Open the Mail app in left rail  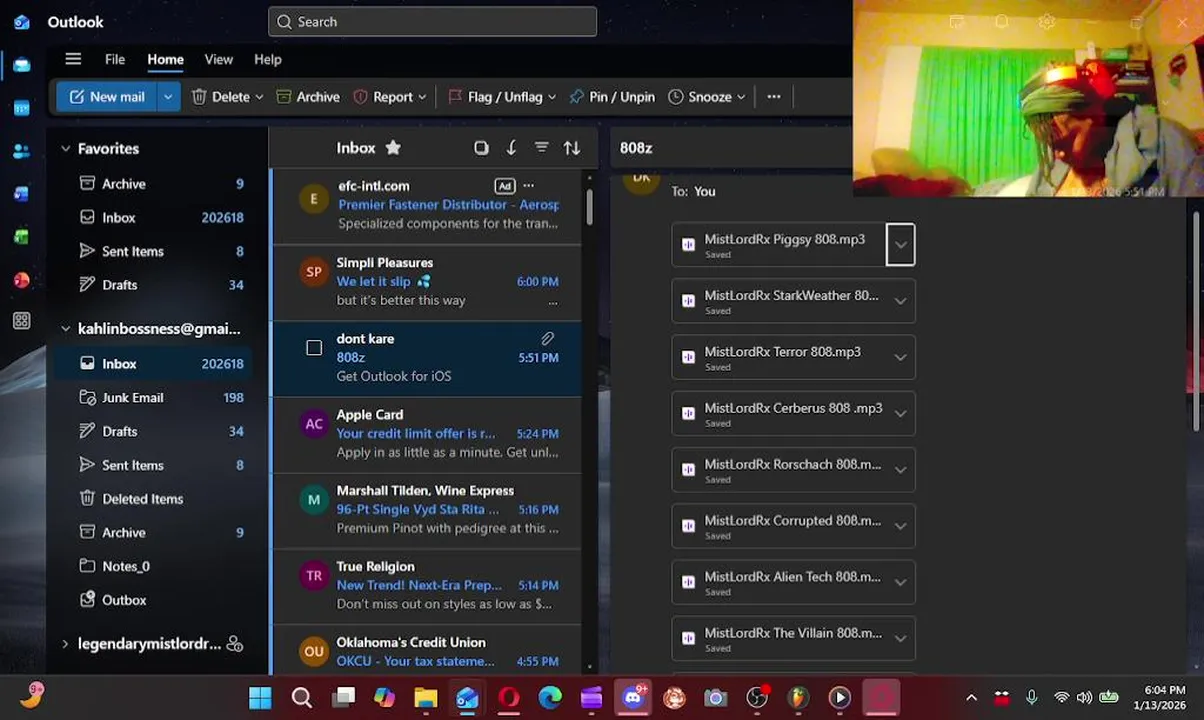(x=21, y=65)
